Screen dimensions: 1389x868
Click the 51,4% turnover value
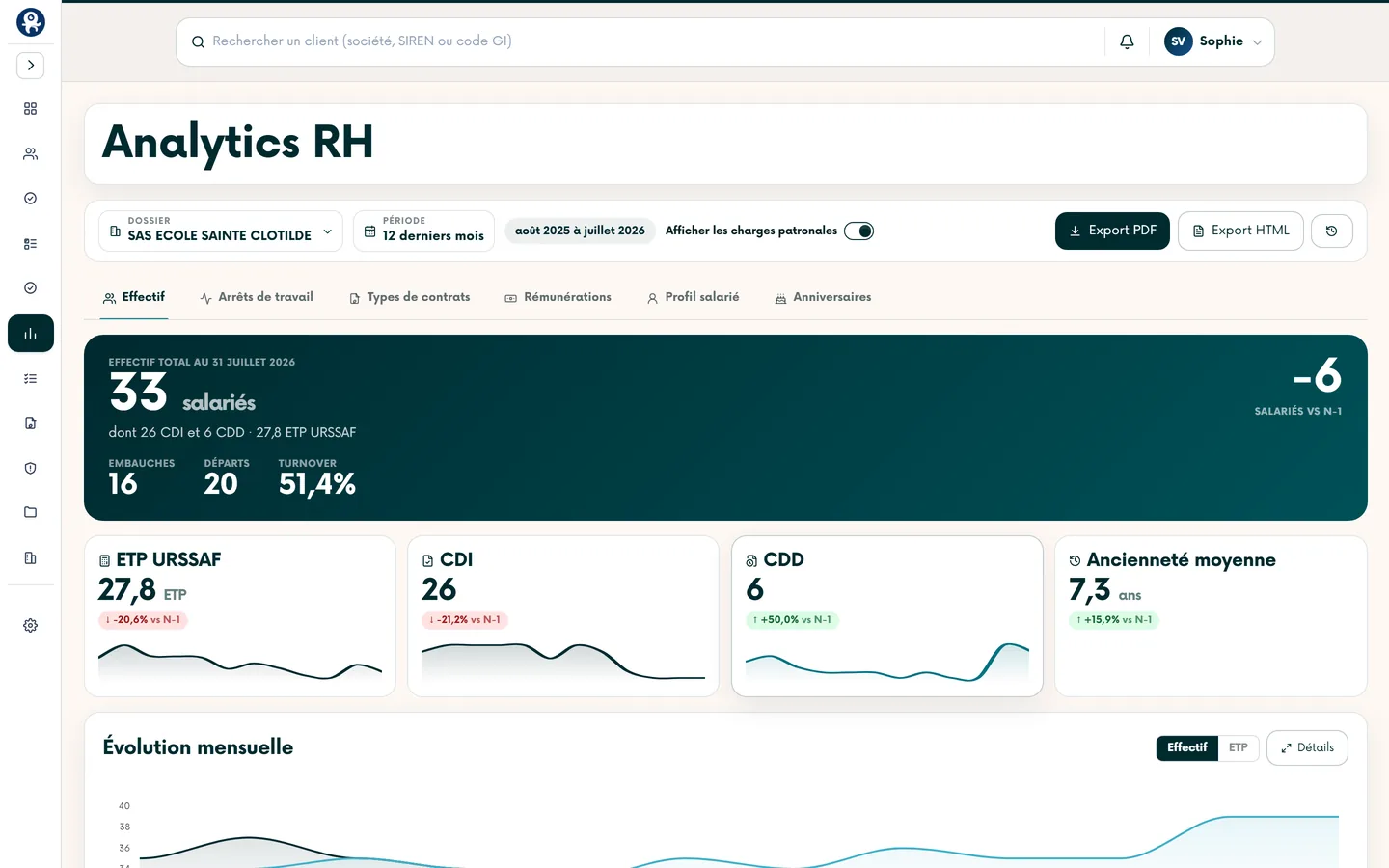pos(317,484)
